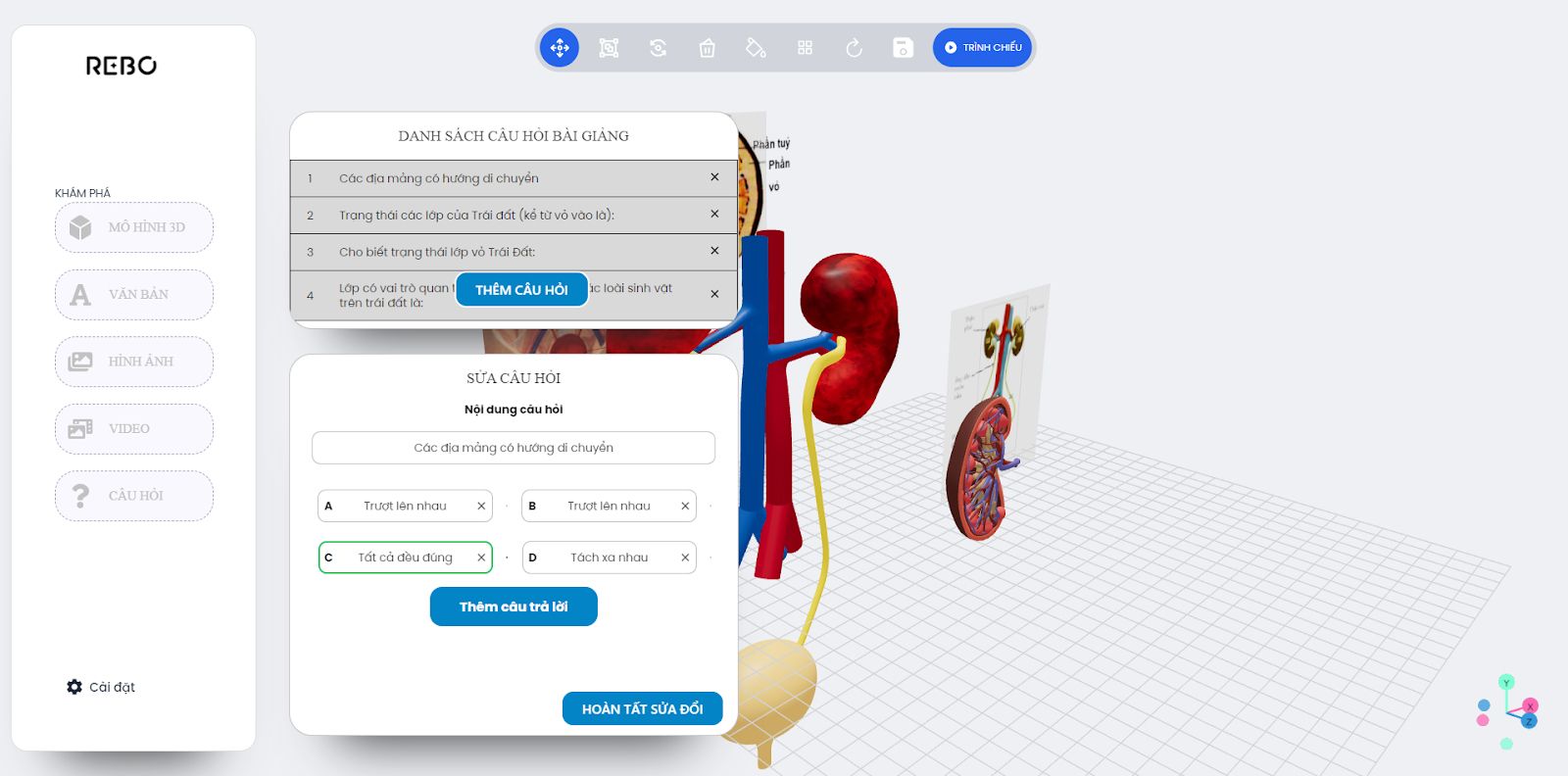1568x776 pixels.
Task: Click the MÔ HÌNH 3D cube icon
Action: pyautogui.click(x=80, y=227)
